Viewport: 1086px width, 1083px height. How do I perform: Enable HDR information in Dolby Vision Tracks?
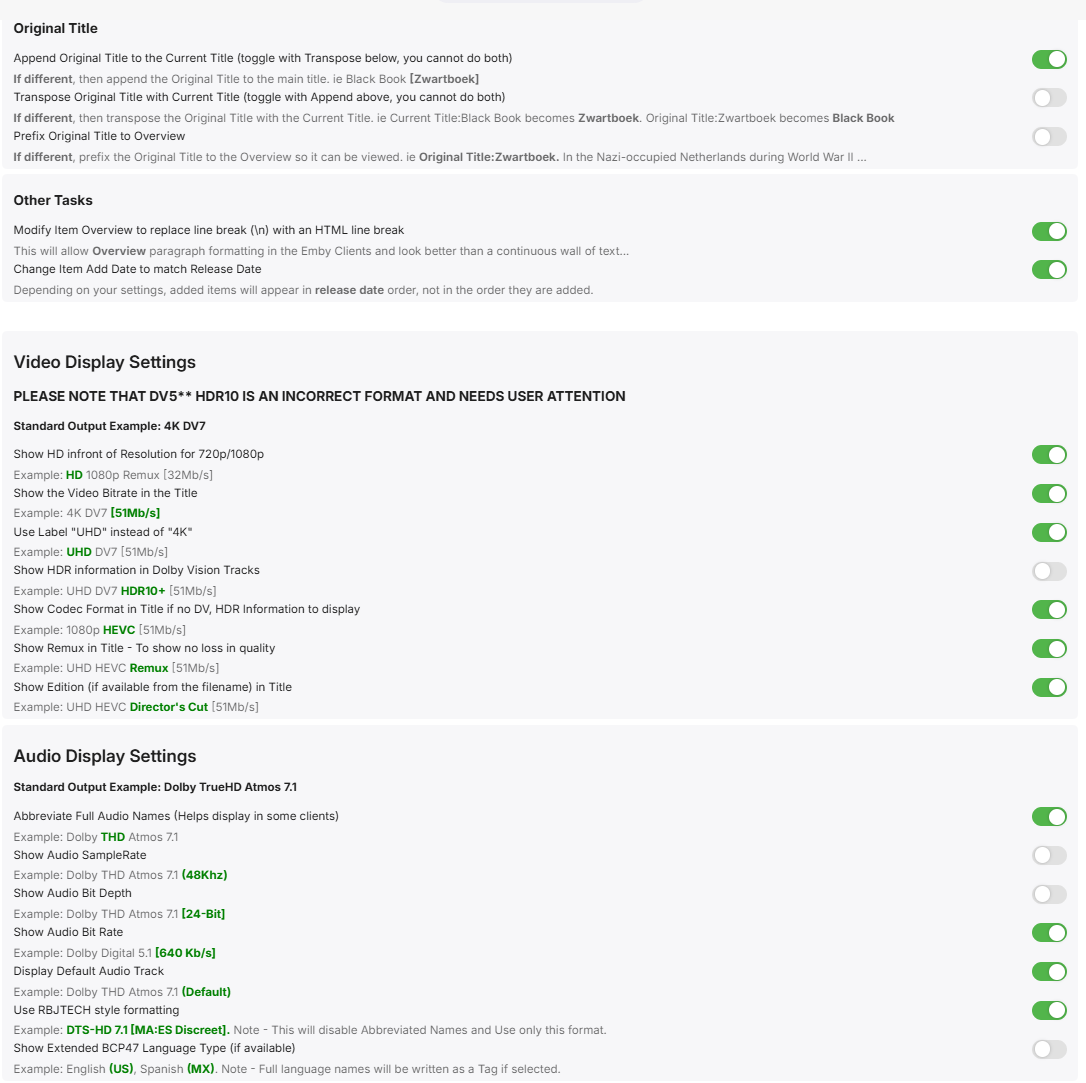tap(1049, 571)
